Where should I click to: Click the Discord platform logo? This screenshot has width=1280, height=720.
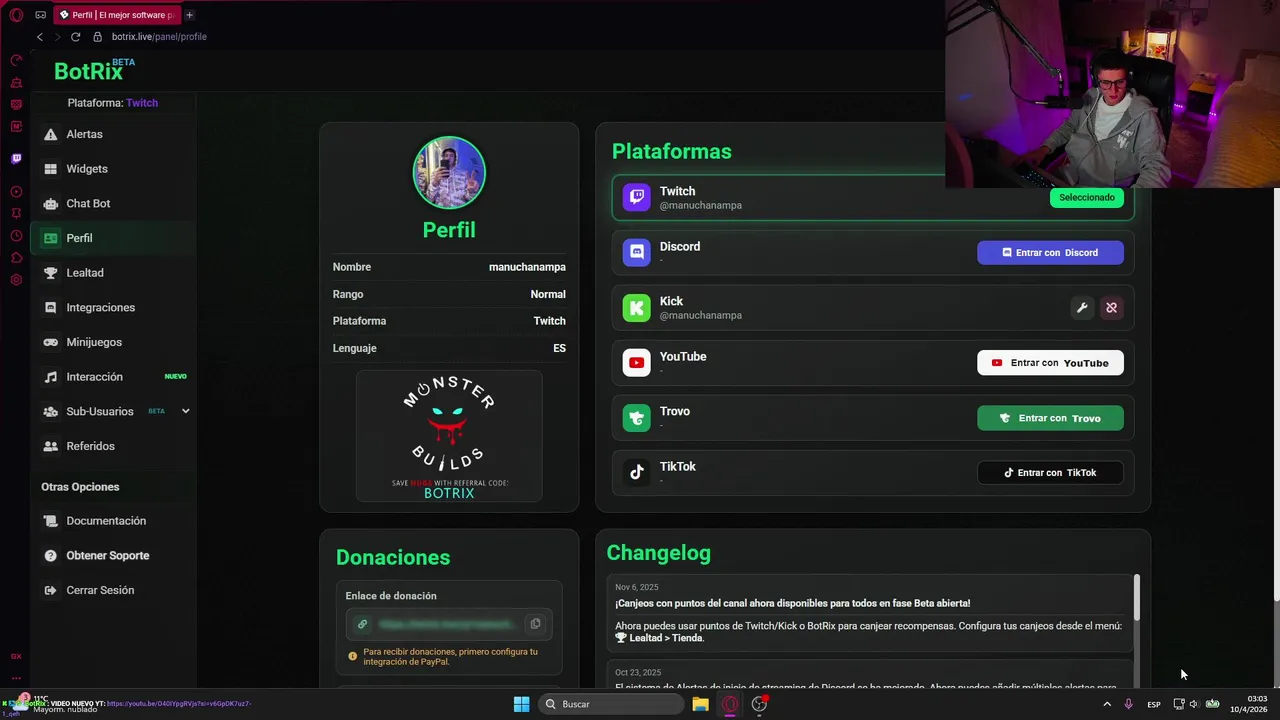click(x=636, y=252)
